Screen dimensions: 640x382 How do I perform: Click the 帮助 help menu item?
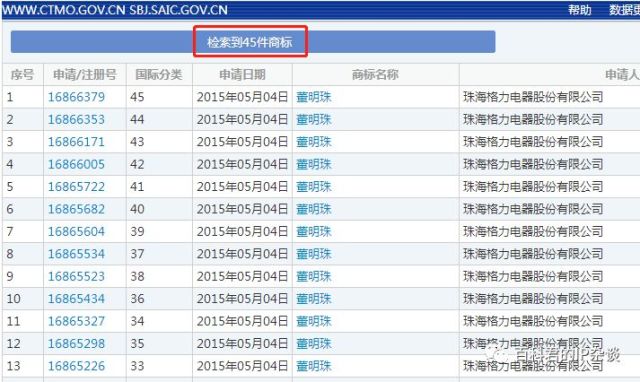point(580,10)
